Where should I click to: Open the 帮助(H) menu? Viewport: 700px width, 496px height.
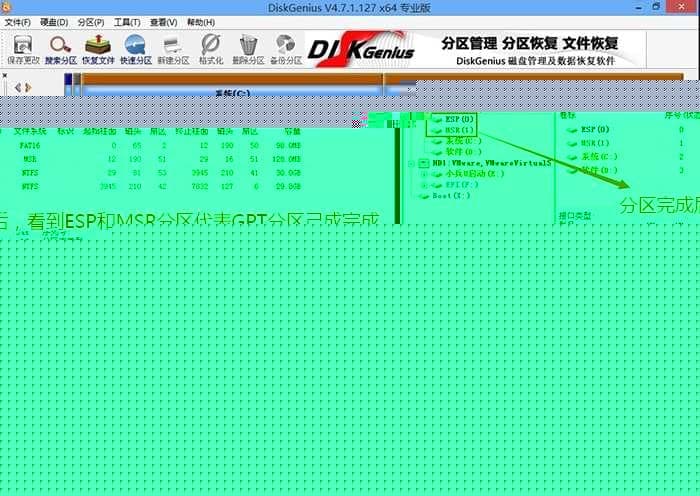pos(201,22)
